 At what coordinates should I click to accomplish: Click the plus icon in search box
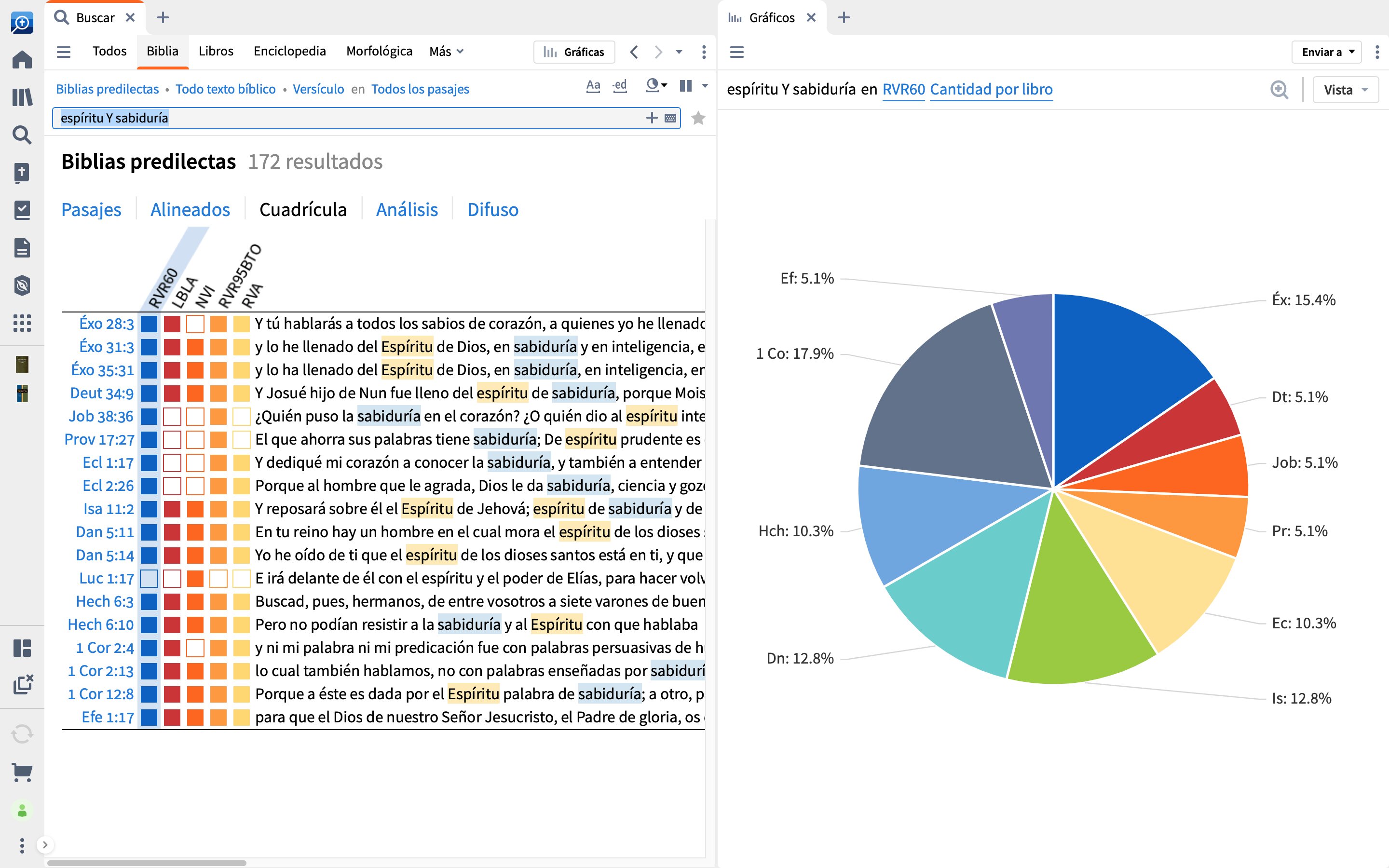652,118
